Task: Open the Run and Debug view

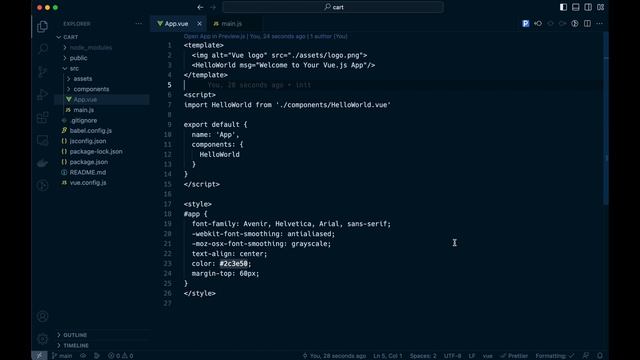Action: click(x=42, y=95)
